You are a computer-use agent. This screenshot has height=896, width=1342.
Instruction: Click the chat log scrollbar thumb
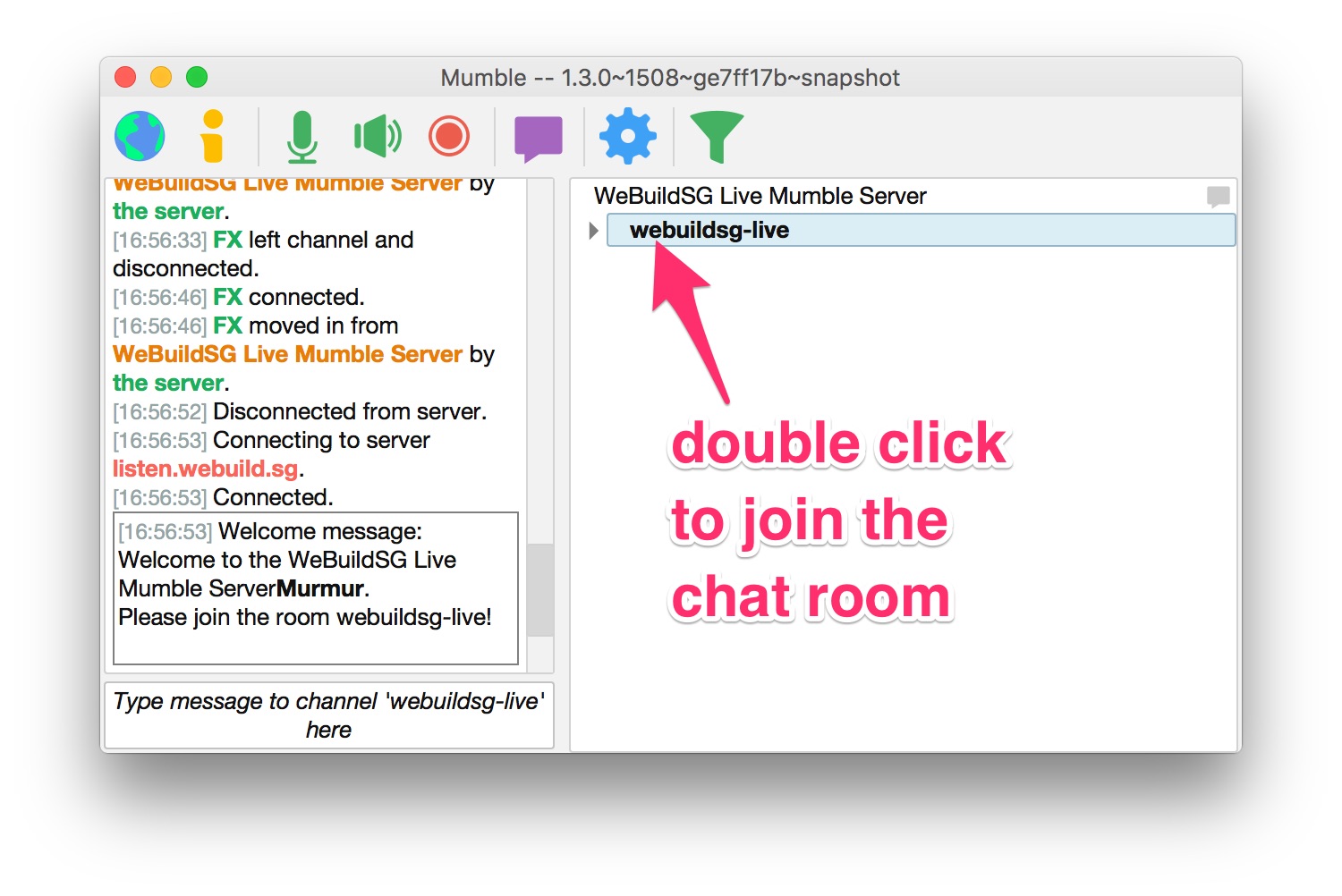540,590
